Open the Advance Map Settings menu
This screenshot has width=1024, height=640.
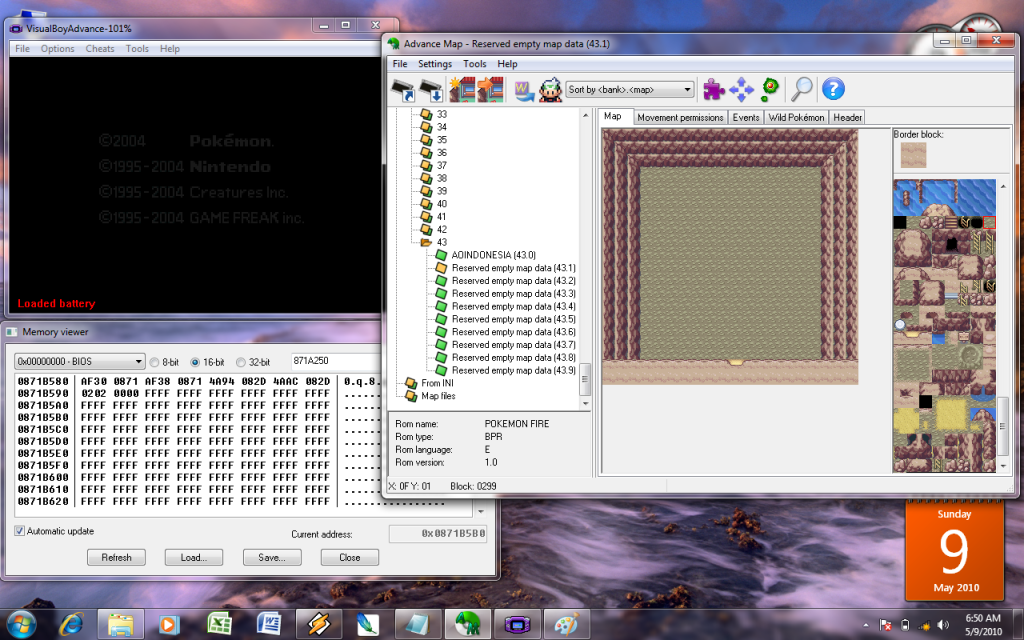coord(435,63)
